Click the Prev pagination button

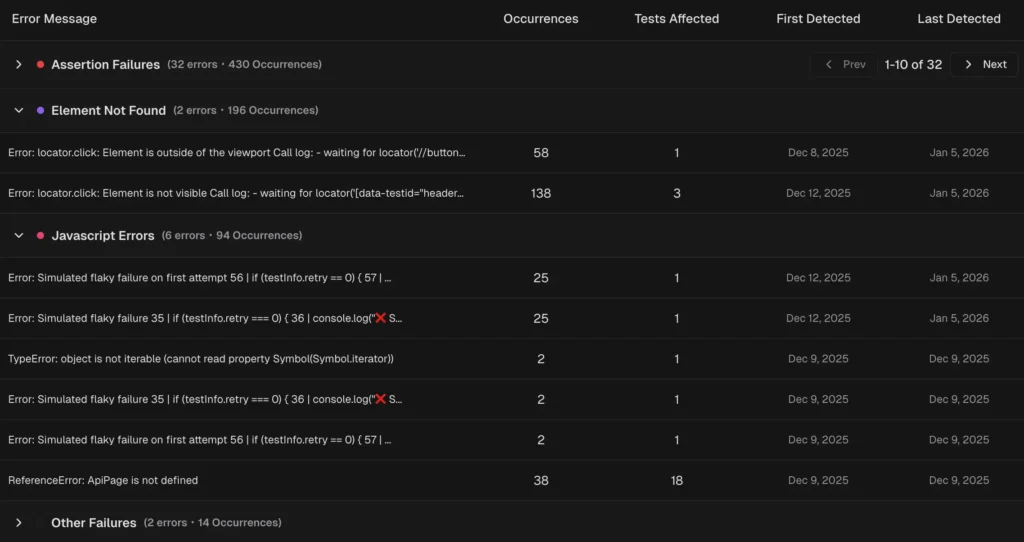844,64
